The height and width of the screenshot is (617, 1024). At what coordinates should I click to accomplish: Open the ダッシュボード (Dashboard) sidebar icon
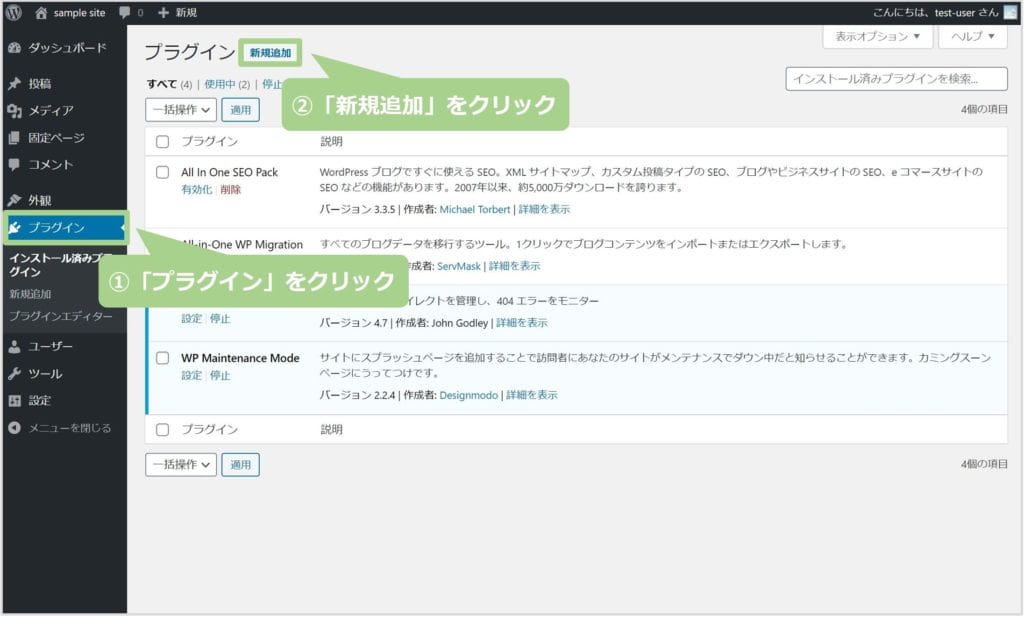coord(14,46)
